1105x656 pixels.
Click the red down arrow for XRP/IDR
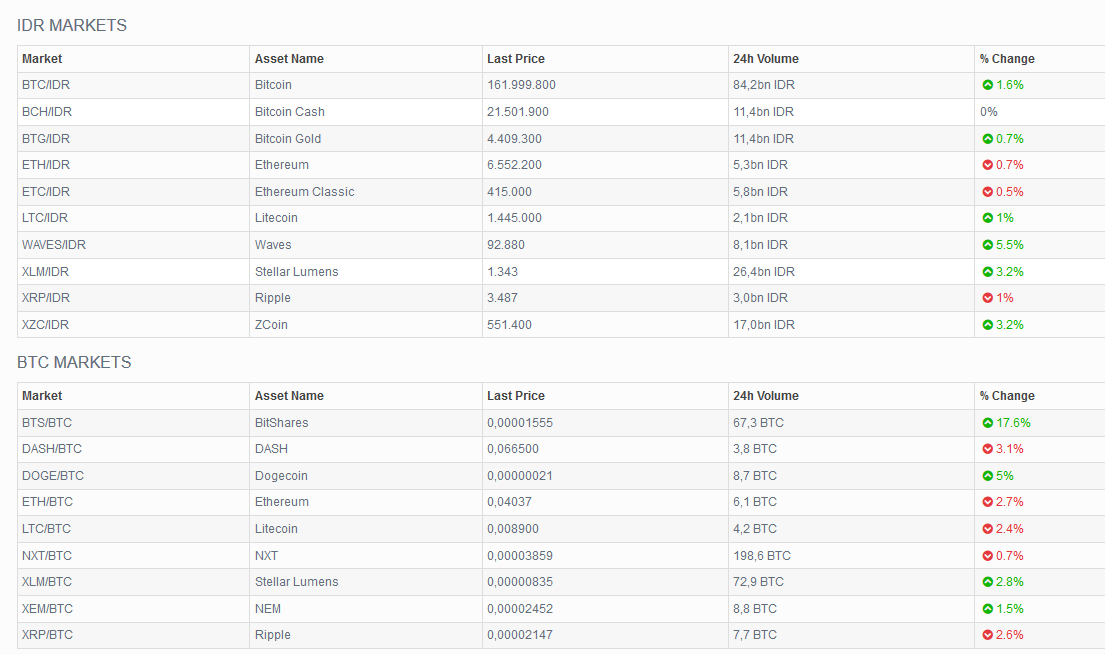[x=987, y=298]
